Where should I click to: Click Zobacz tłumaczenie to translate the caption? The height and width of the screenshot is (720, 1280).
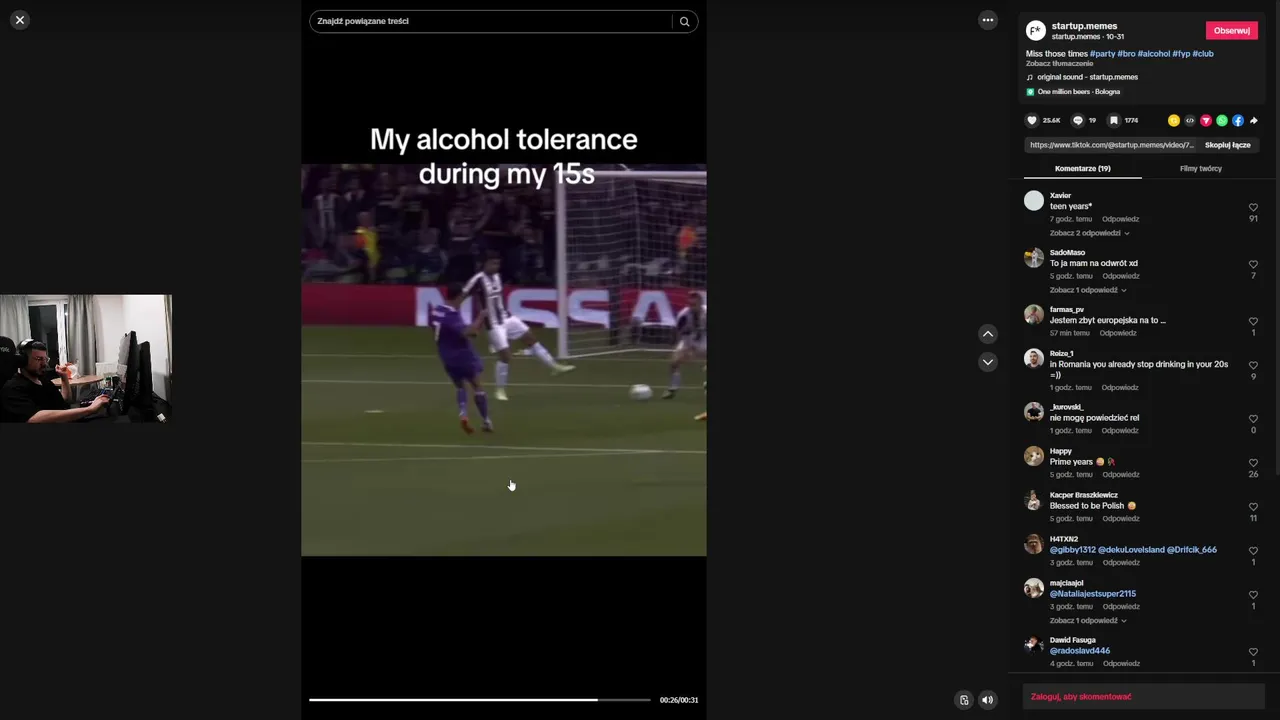(1059, 64)
